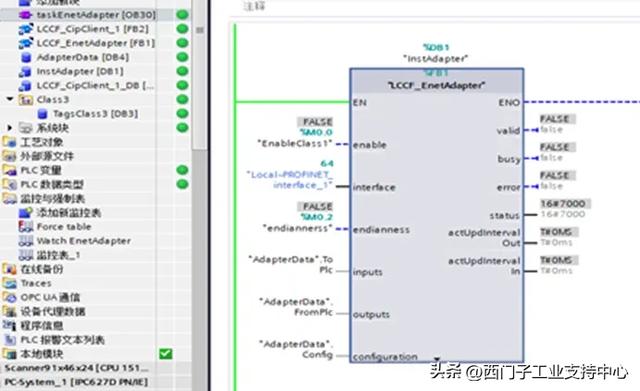Open 监控与强制表 folder icon
640x391 pixels.
9,198
